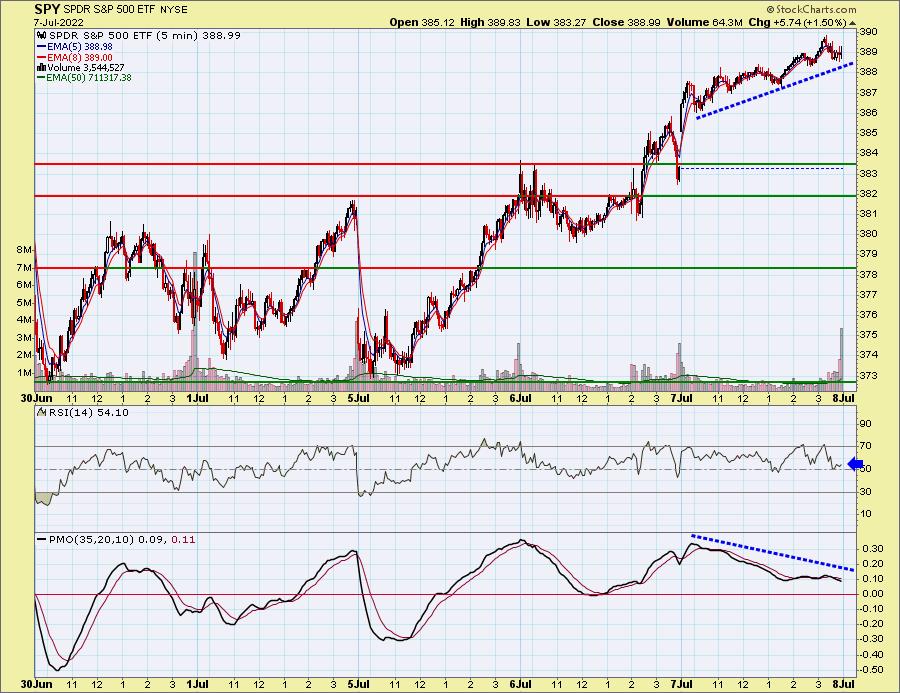Viewport: 900px width, 693px height.
Task: Click the 0.00 label on the PMO axis
Action: tap(872, 594)
